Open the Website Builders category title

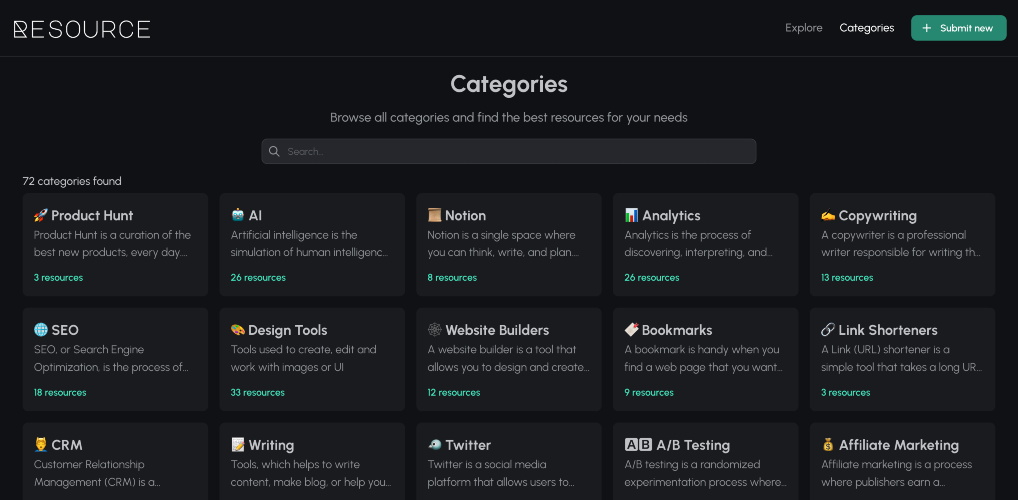(497, 331)
